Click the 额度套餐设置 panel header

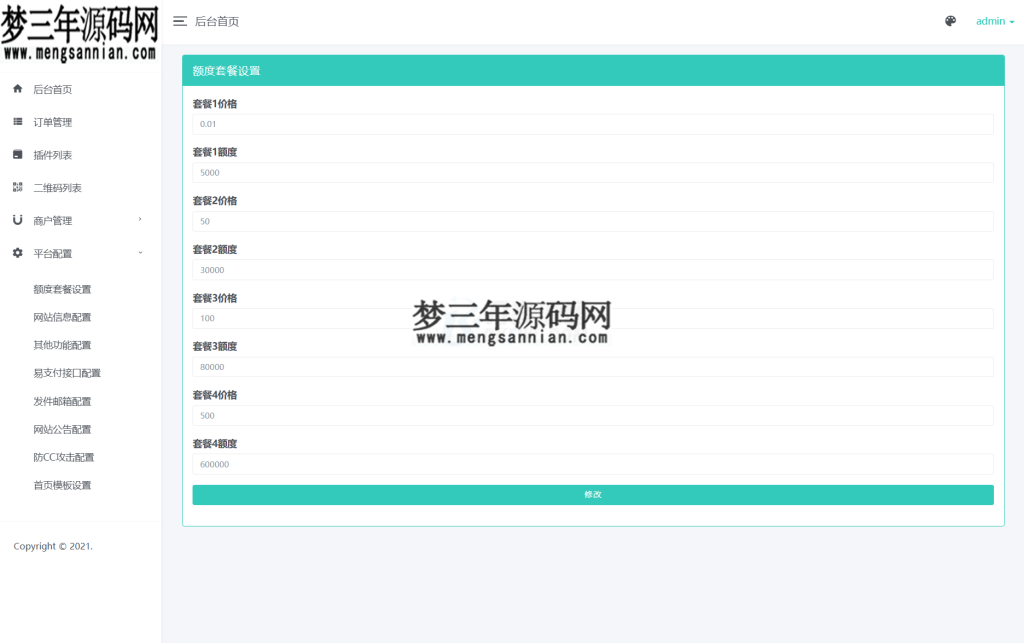[x=593, y=71]
